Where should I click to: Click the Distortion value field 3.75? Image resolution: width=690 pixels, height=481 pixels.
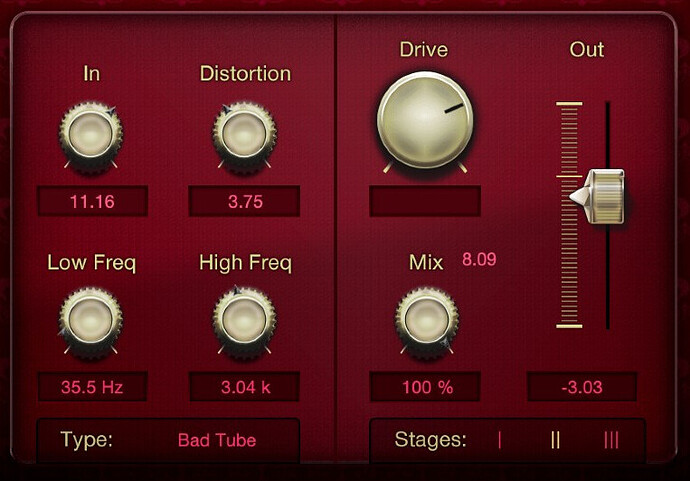pyautogui.click(x=244, y=201)
